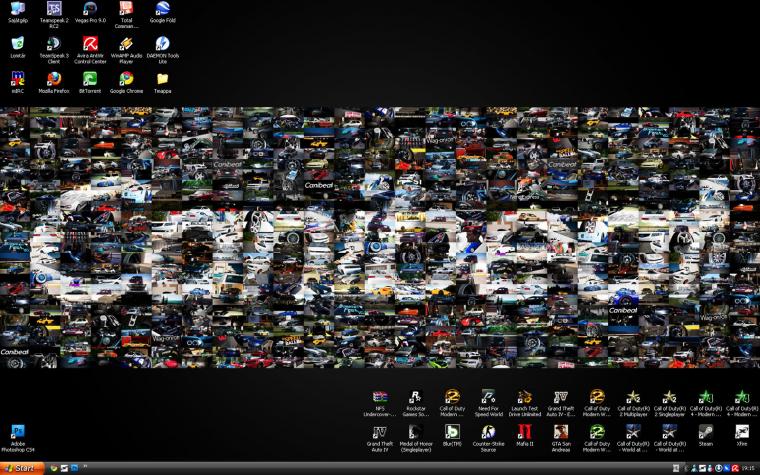Launch Teamspeak 2 RC2 shortcut
Viewport: 760px width, 475px height.
tap(54, 15)
